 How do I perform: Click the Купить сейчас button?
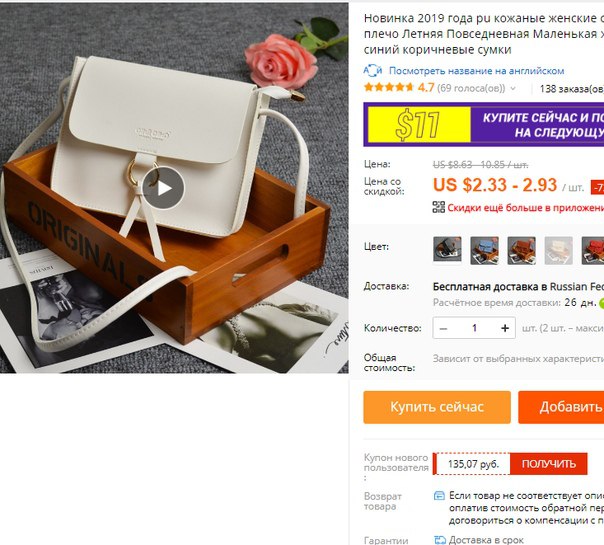tap(437, 407)
